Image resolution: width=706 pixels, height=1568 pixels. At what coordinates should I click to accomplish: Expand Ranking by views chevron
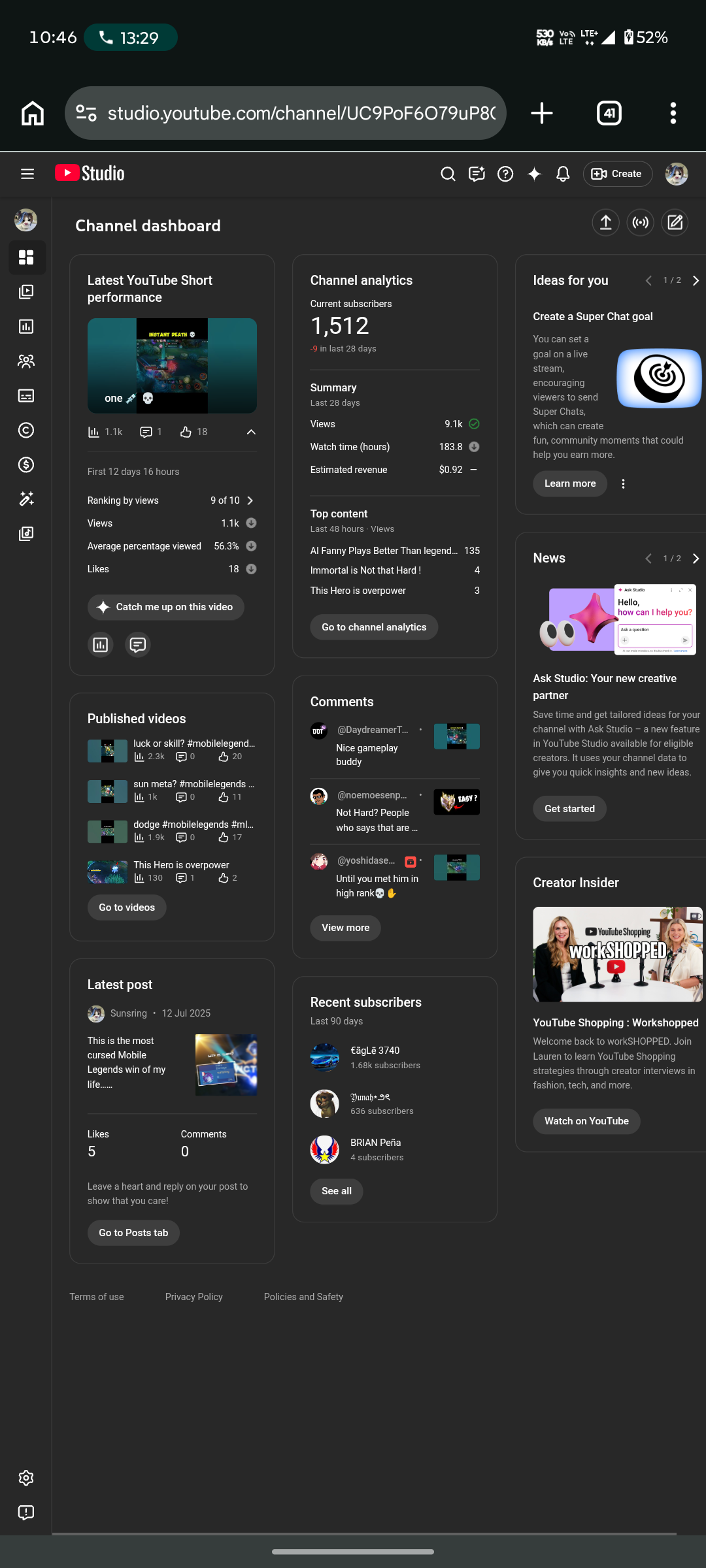pos(250,500)
